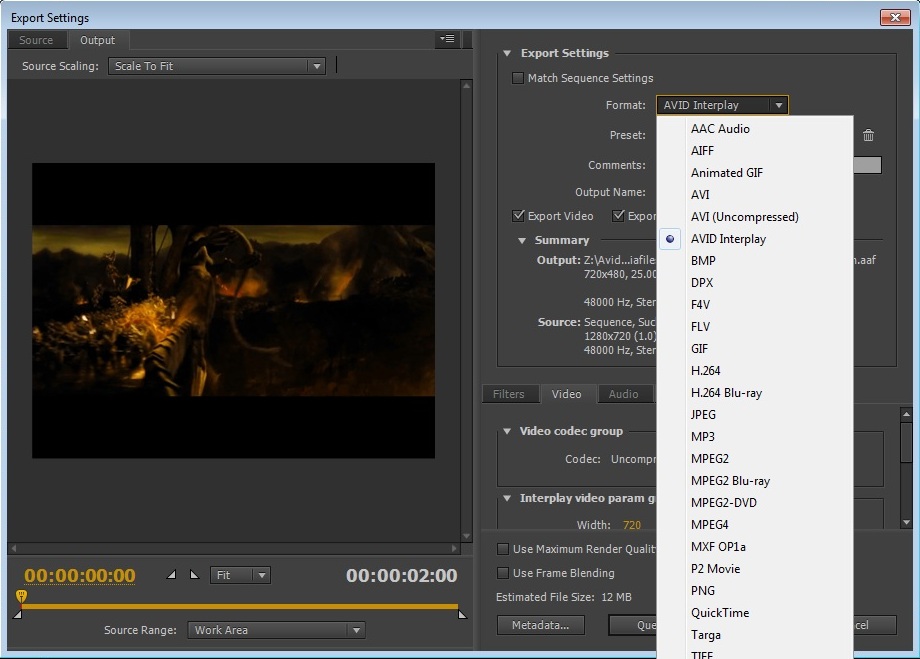
Task: Select MPEG4 format
Action: coord(755,525)
